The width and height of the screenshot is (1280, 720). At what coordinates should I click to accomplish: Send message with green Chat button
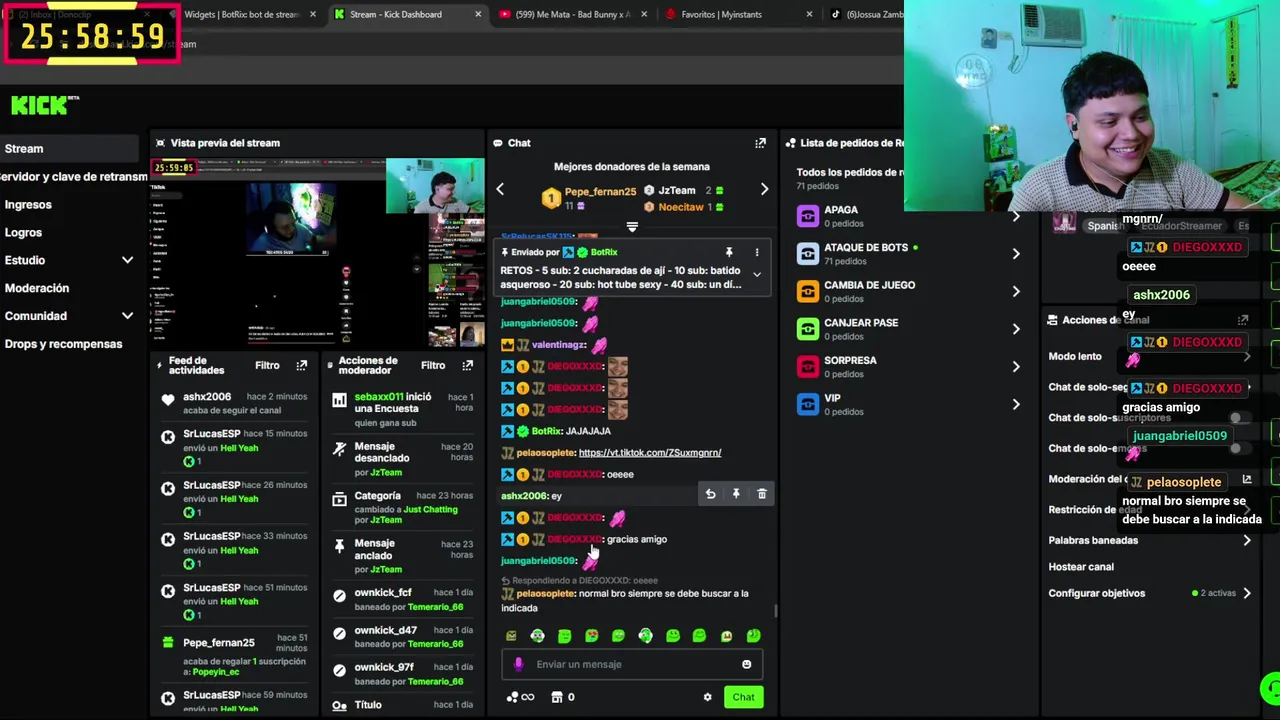point(743,697)
